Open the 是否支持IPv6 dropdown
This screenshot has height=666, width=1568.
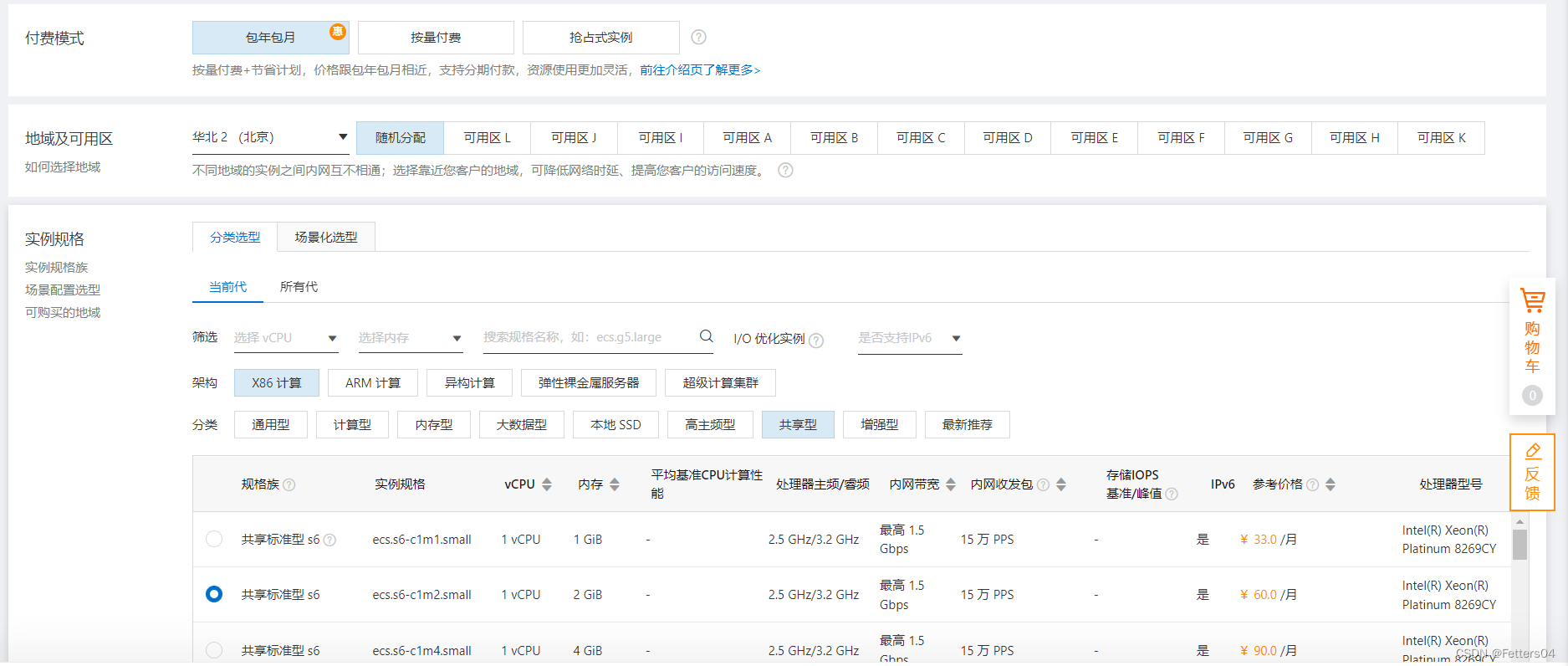(x=910, y=338)
